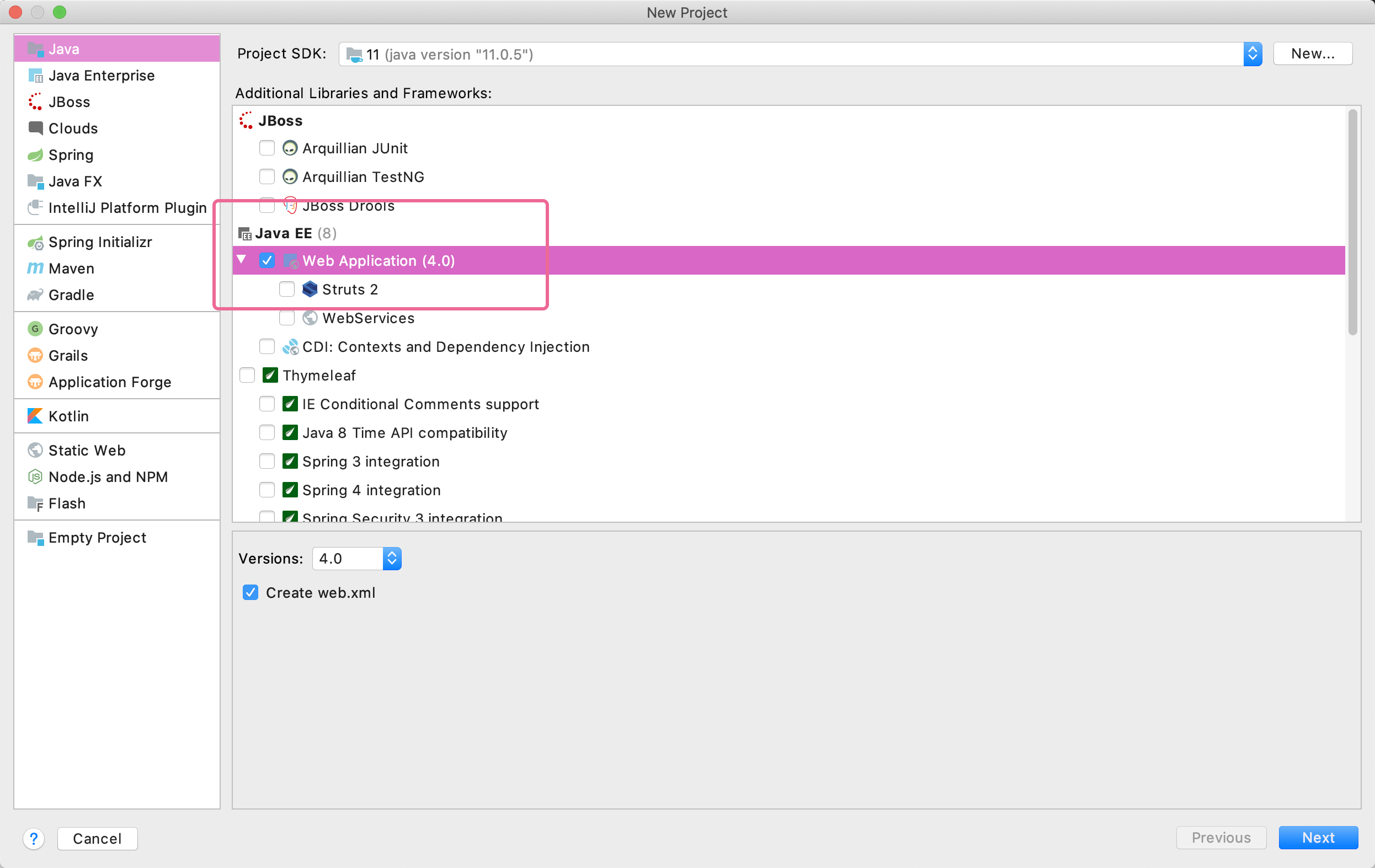Select Kotlin in project type list
The height and width of the screenshot is (868, 1375).
click(117, 416)
